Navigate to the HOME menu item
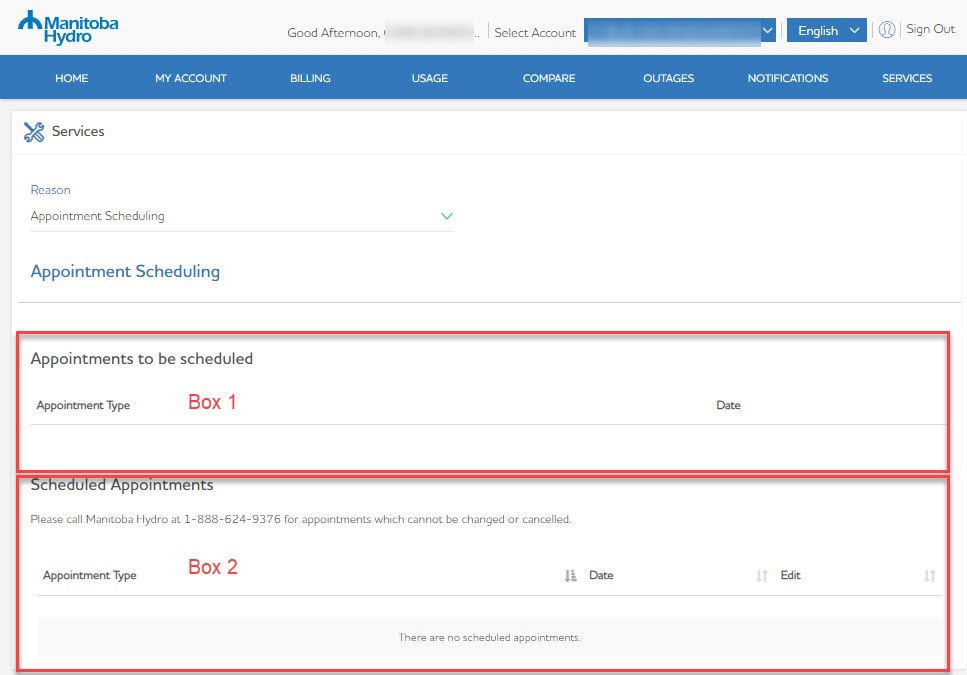 click(x=71, y=78)
